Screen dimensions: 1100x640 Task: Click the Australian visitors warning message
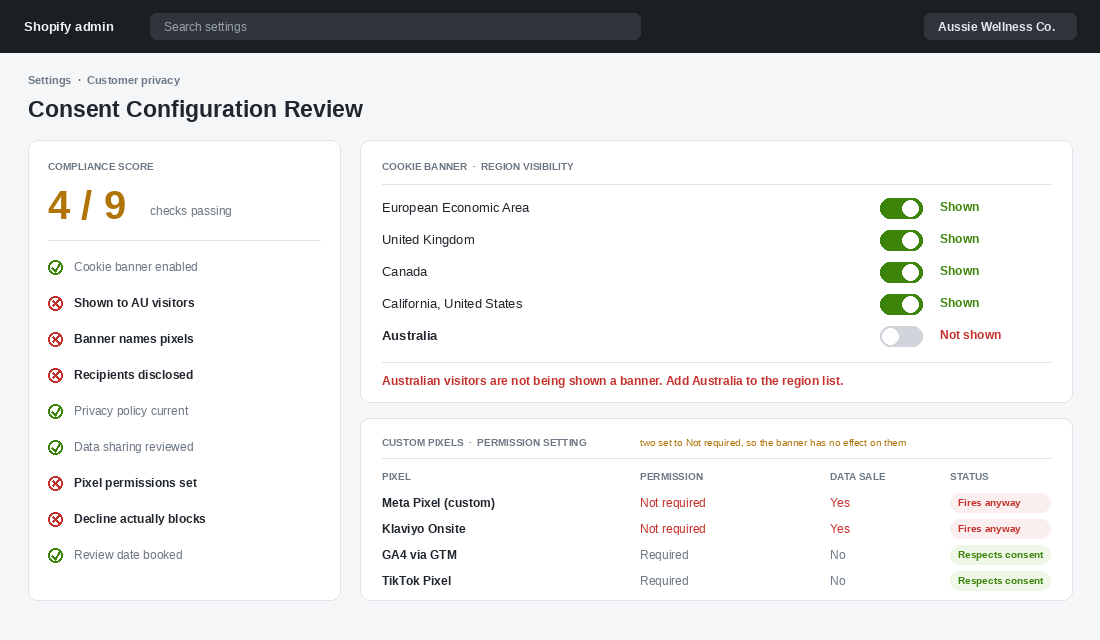tap(612, 380)
